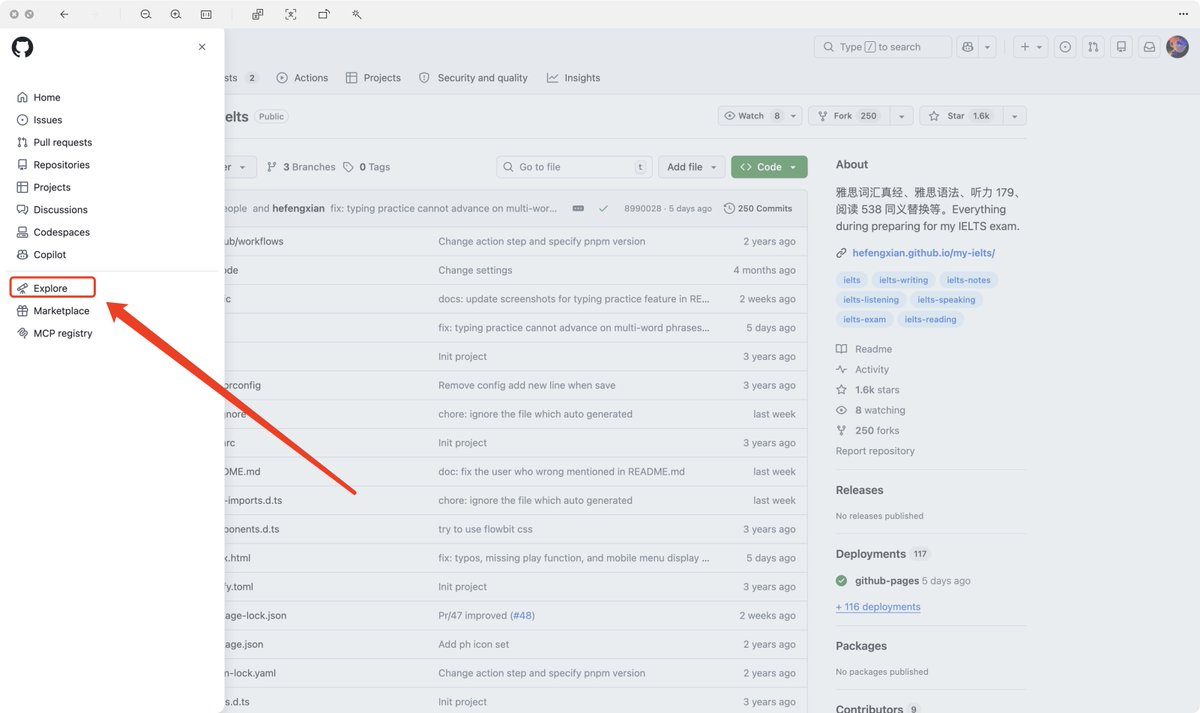Click the magic wand toolbar icon
Screen dimensions: 1200x713
click(357, 14)
